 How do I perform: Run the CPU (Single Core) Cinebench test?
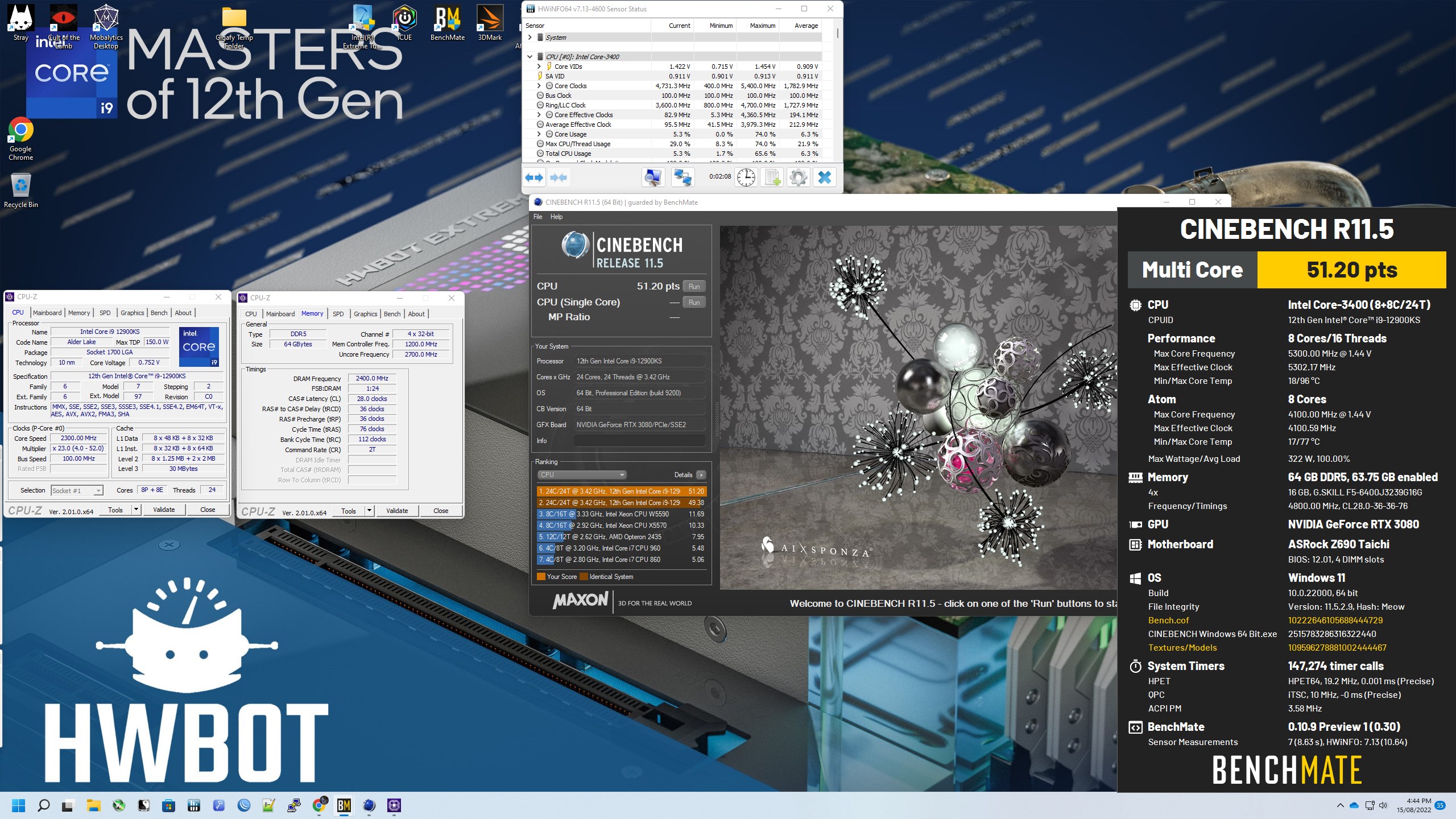pos(694,303)
